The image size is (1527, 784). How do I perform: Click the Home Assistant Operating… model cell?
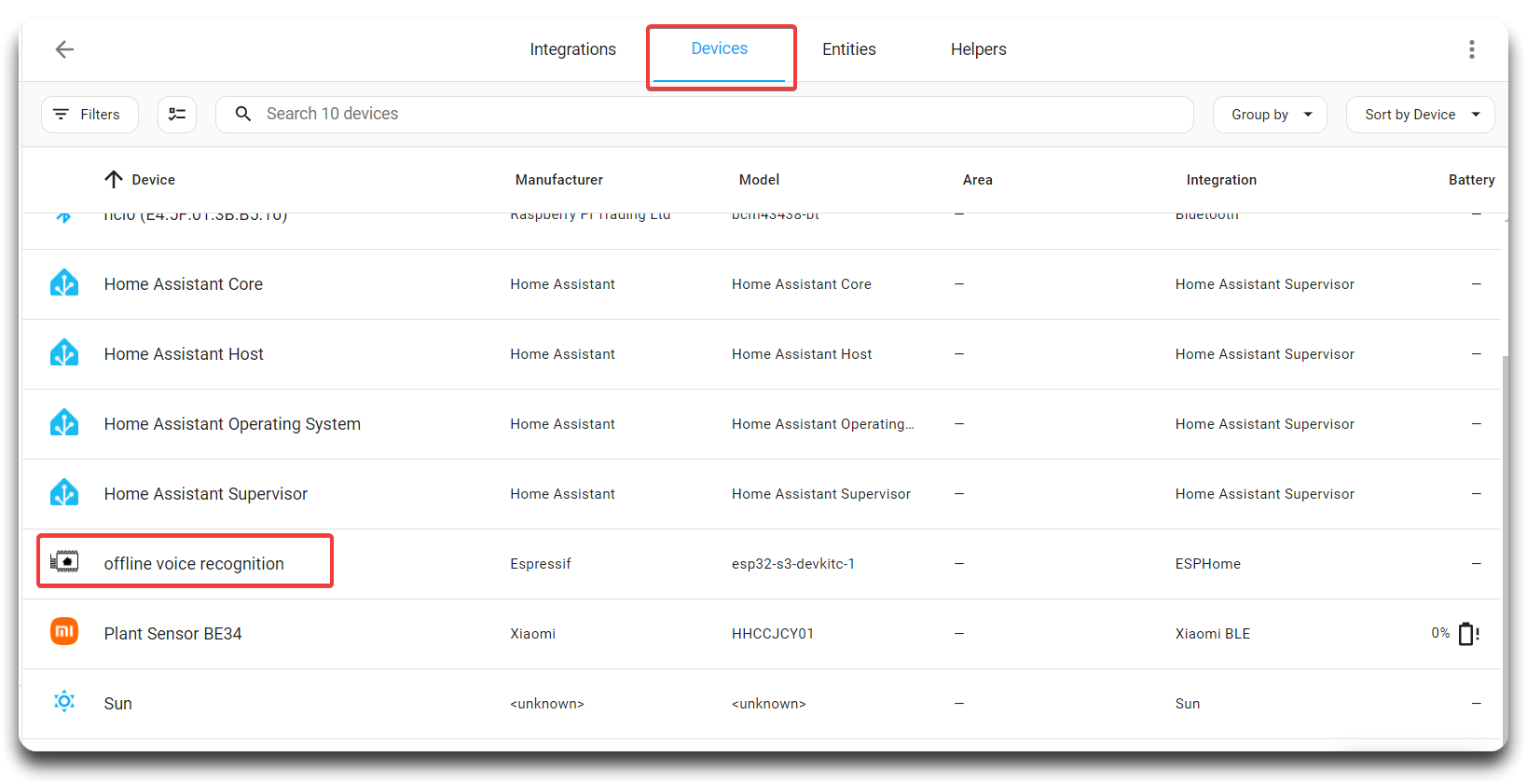[x=822, y=424]
